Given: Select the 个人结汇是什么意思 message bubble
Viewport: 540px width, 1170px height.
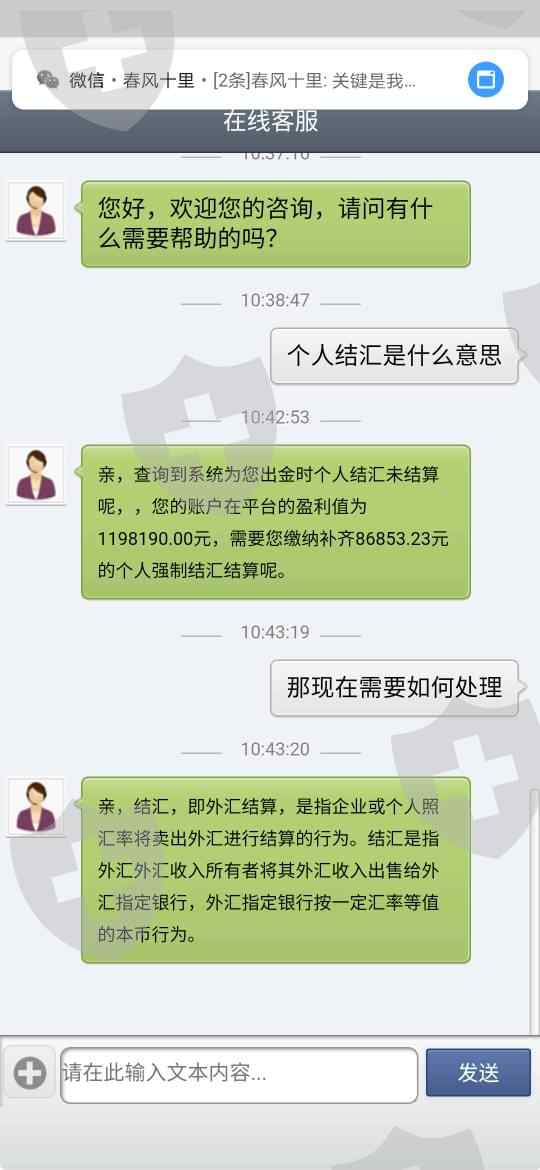Looking at the screenshot, I should [394, 356].
